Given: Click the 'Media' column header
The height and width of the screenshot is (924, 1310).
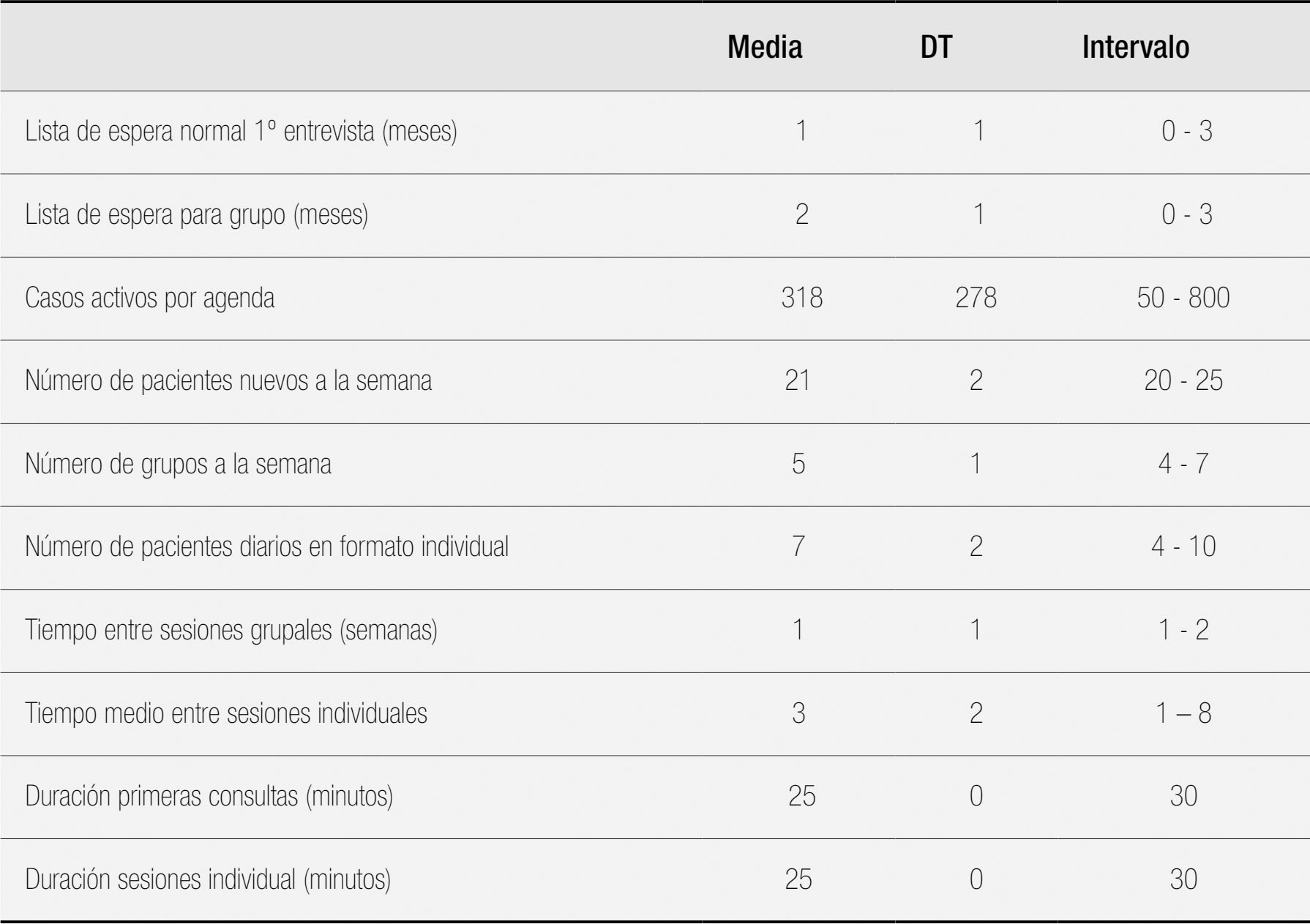Looking at the screenshot, I should [x=765, y=48].
